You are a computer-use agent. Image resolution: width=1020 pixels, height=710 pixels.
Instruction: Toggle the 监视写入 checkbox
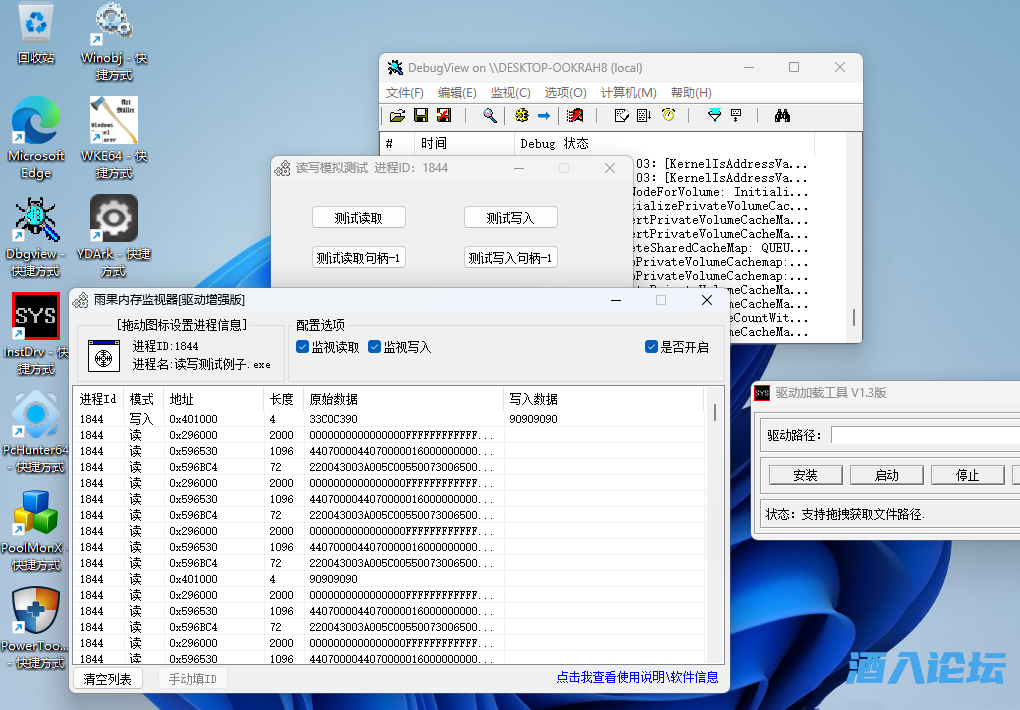point(375,347)
